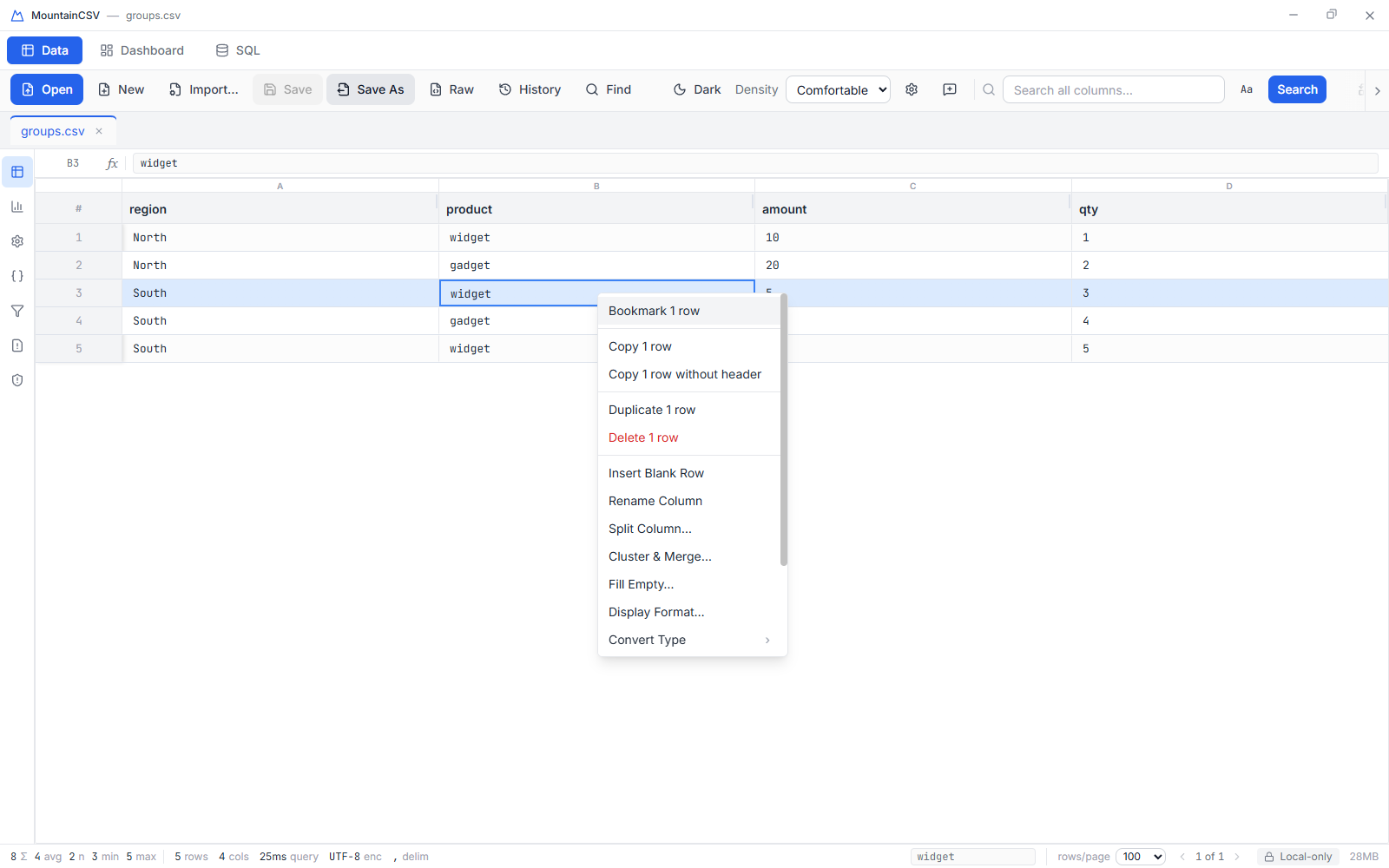Screen dimensions: 1389x868
Task: Click the Import... button
Action: pos(203,89)
